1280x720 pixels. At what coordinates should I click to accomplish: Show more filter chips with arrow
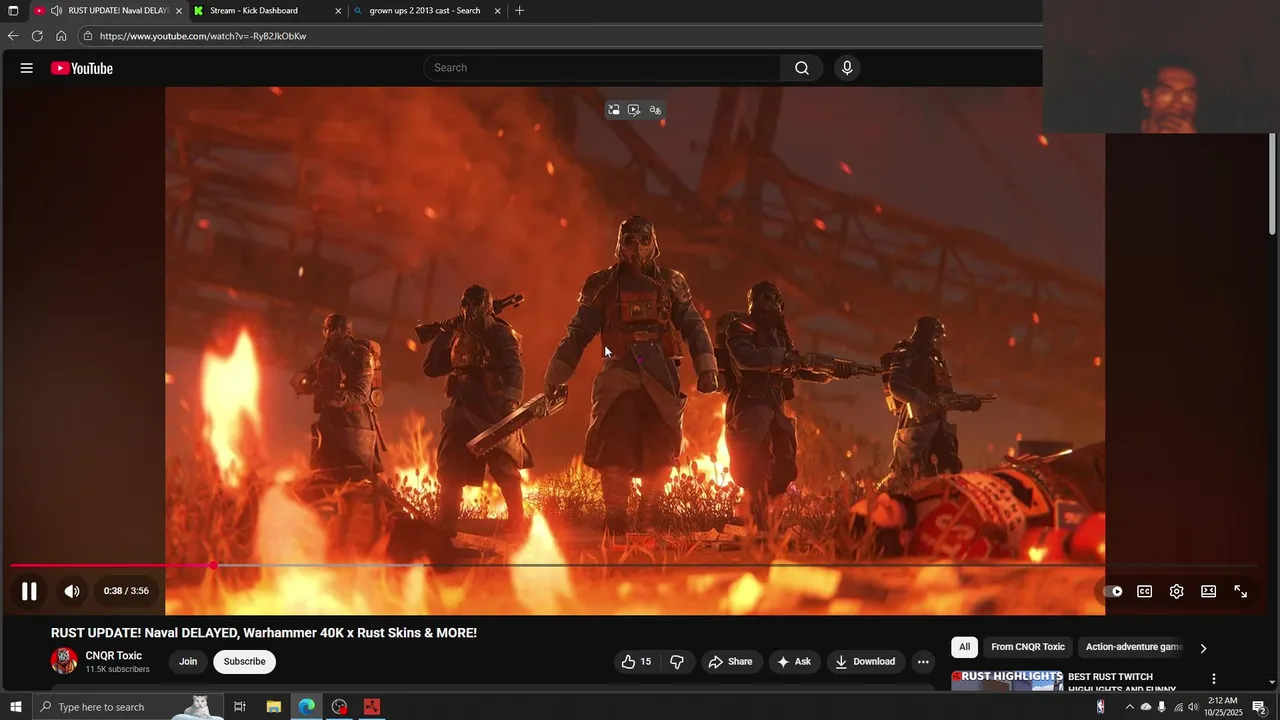[1203, 648]
